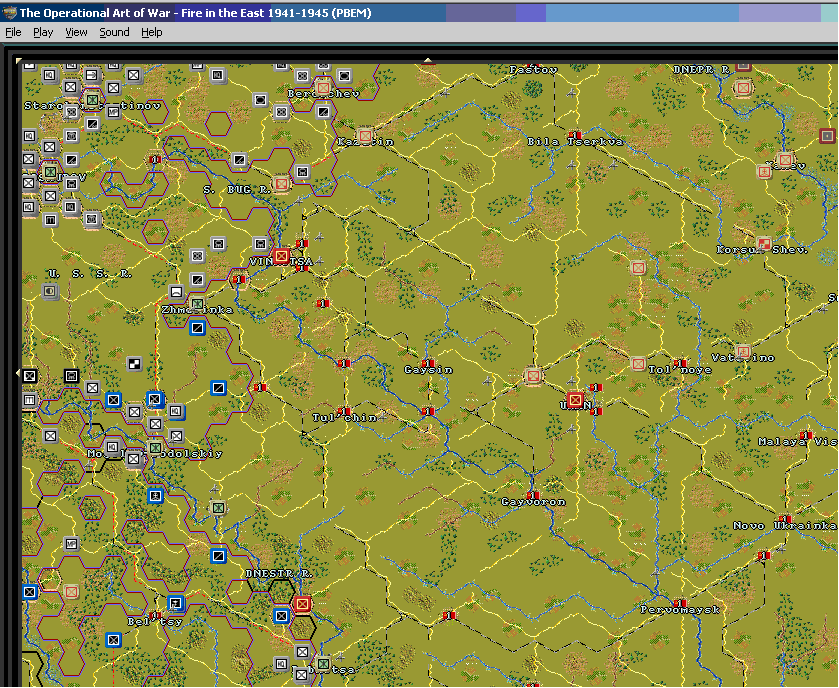Click the Bila Tserkva city label
839x688 pixels.
pos(575,142)
